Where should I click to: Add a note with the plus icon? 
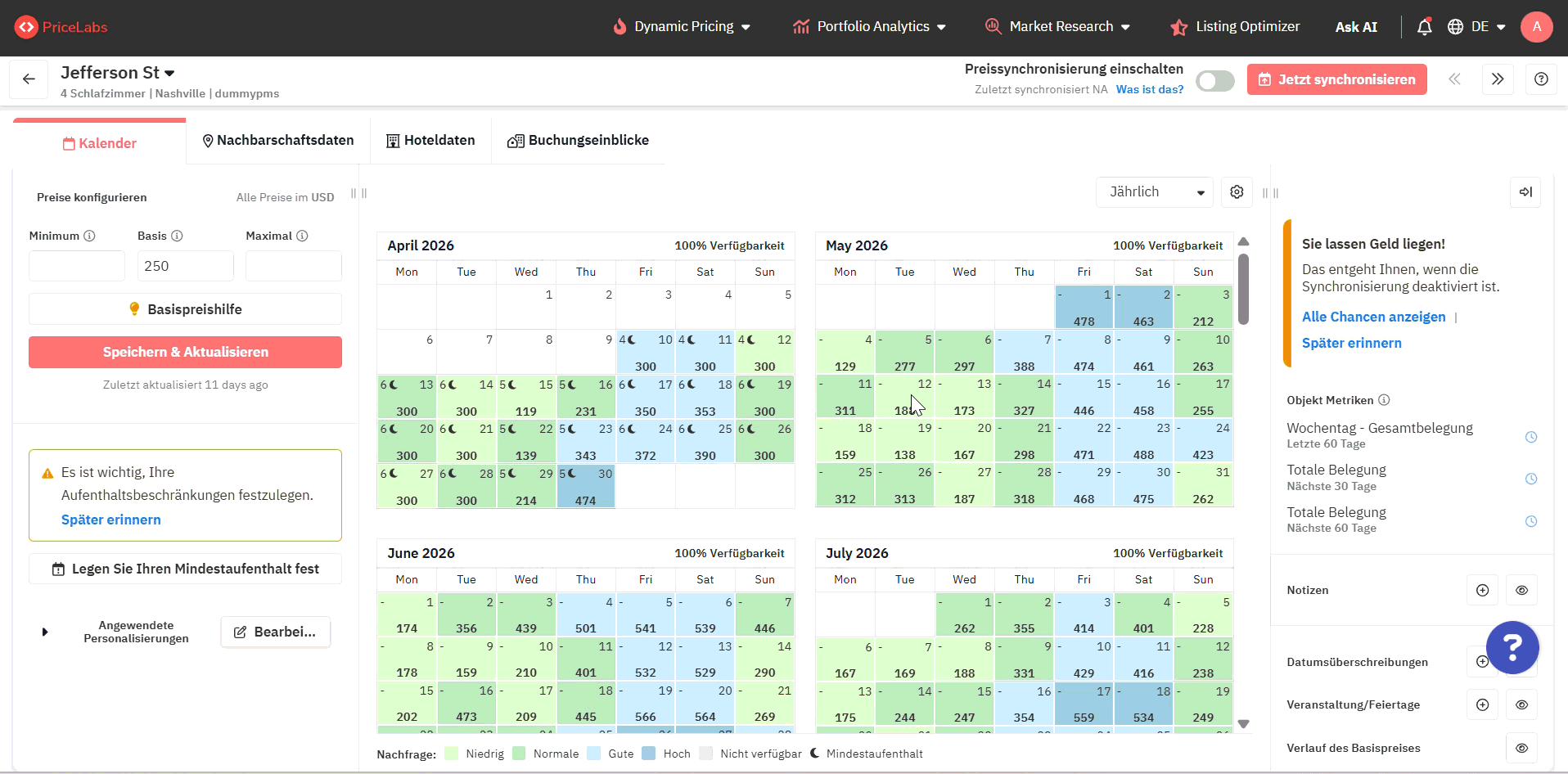(1482, 590)
